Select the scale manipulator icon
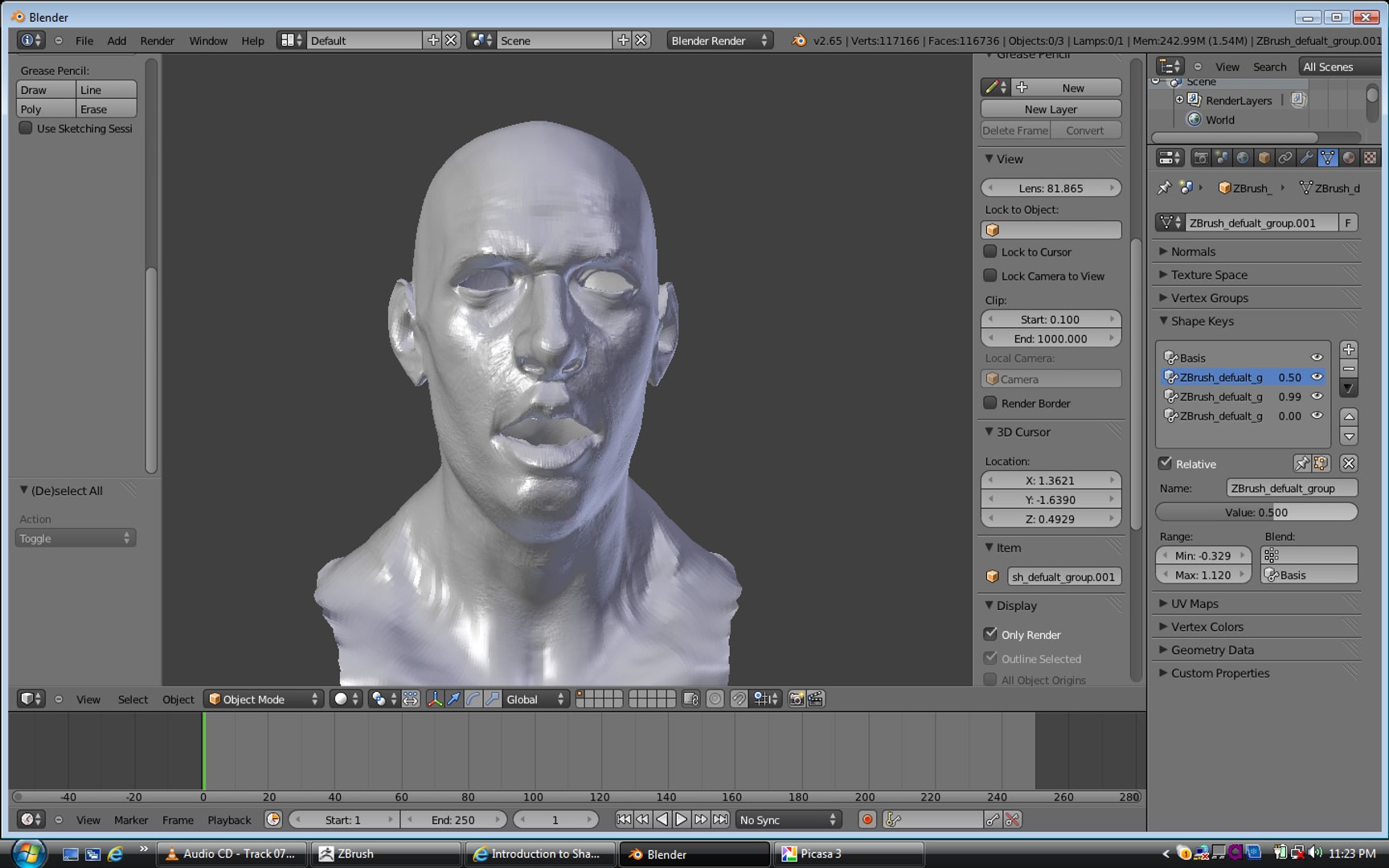 [493, 699]
